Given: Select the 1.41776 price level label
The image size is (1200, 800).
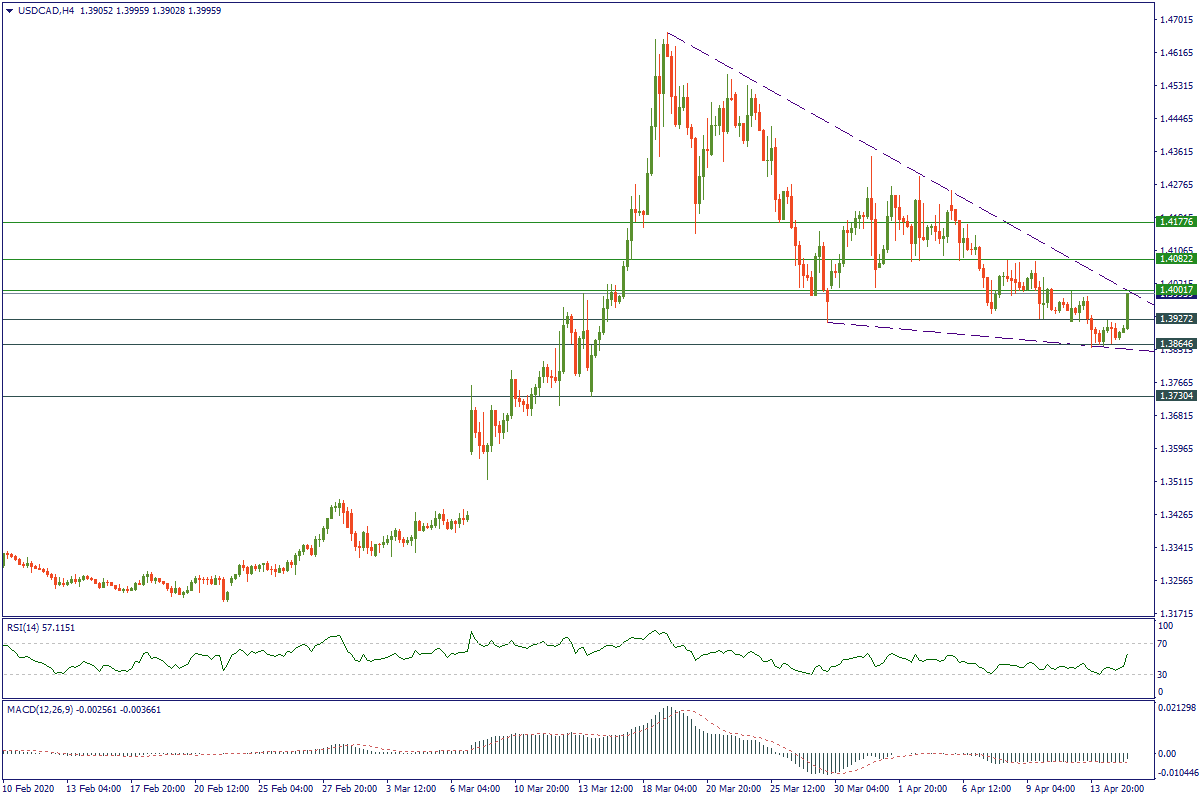Looking at the screenshot, I should tap(1176, 222).
